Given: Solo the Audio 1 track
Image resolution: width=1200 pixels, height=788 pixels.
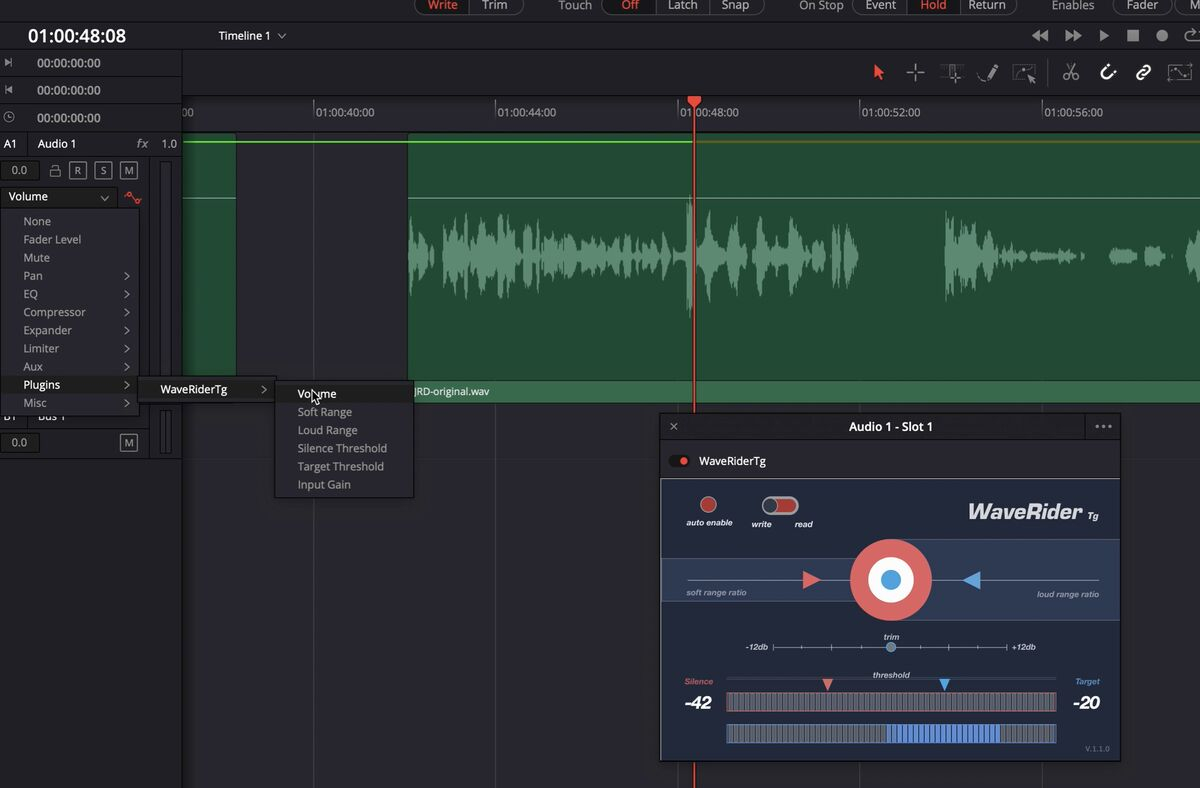Looking at the screenshot, I should 104,171.
